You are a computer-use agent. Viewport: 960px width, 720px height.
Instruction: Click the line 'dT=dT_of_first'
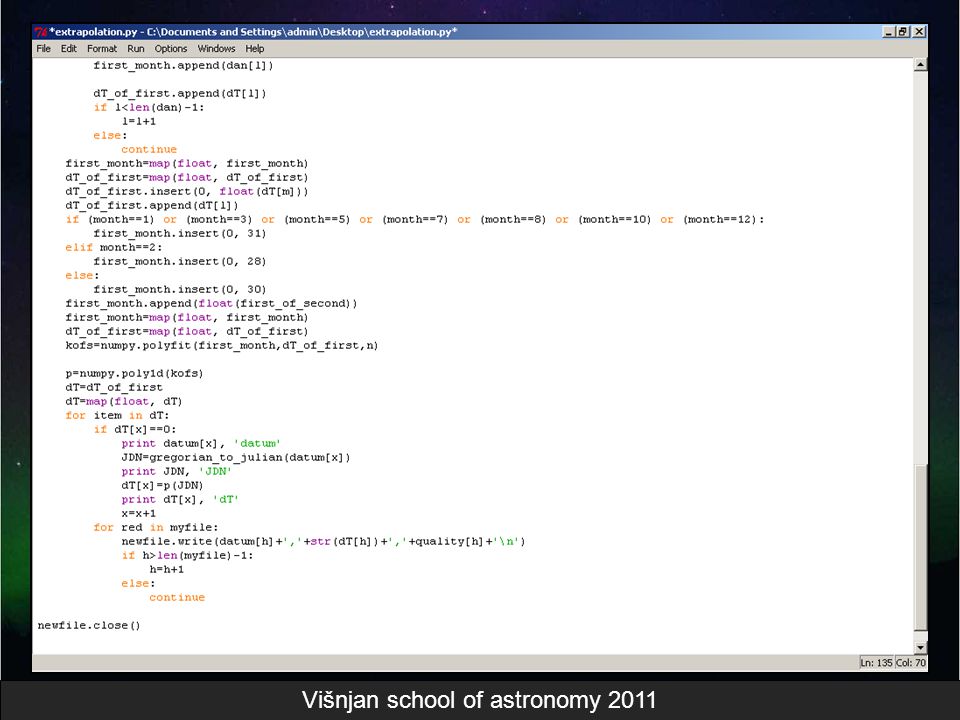[x=114, y=388]
